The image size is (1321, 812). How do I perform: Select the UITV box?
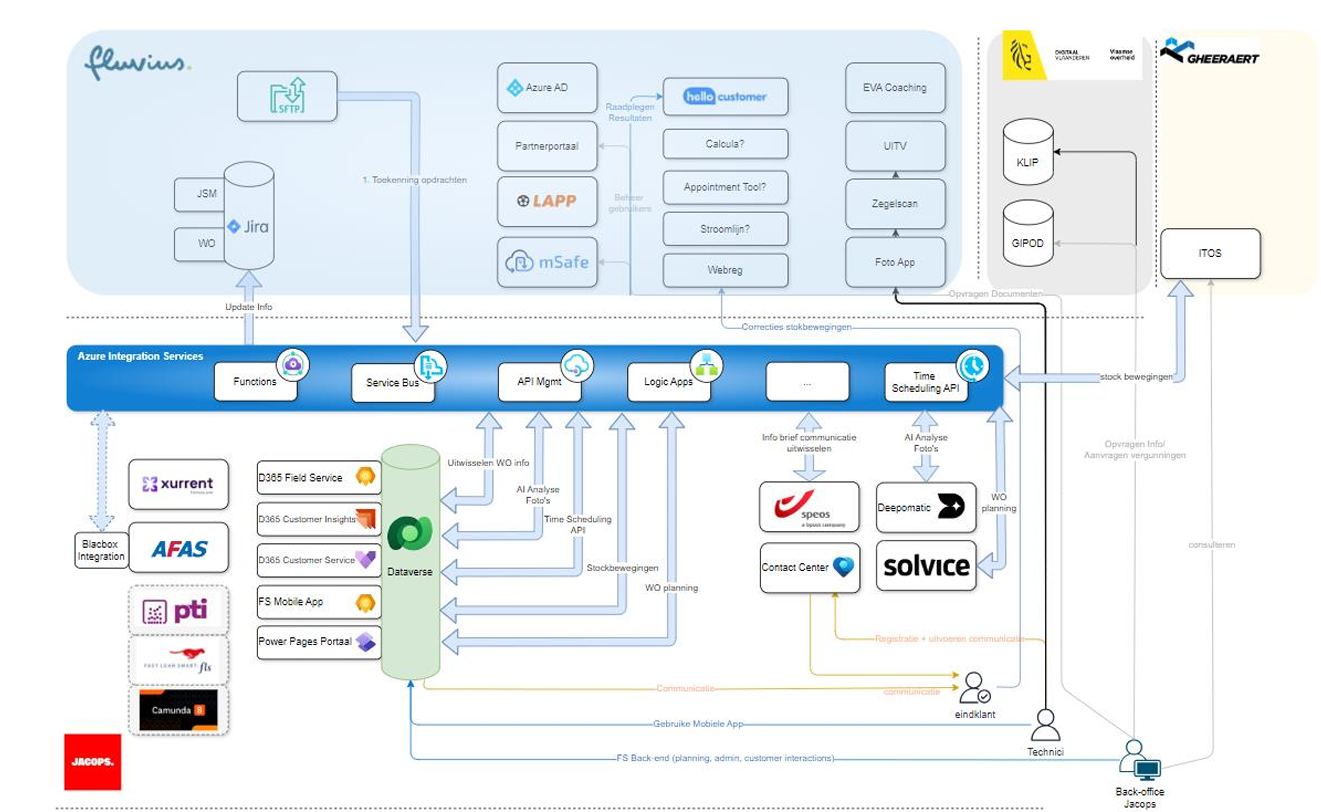pyautogui.click(x=895, y=146)
